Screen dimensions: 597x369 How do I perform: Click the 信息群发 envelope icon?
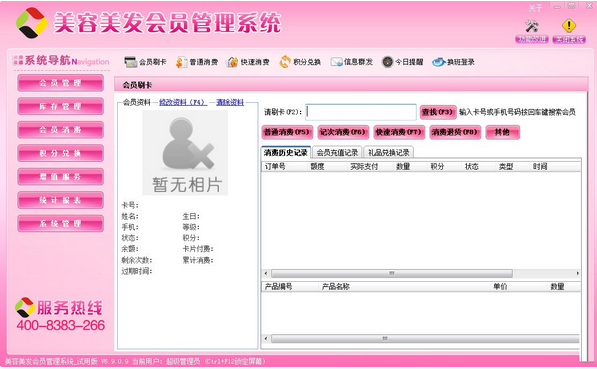point(337,62)
